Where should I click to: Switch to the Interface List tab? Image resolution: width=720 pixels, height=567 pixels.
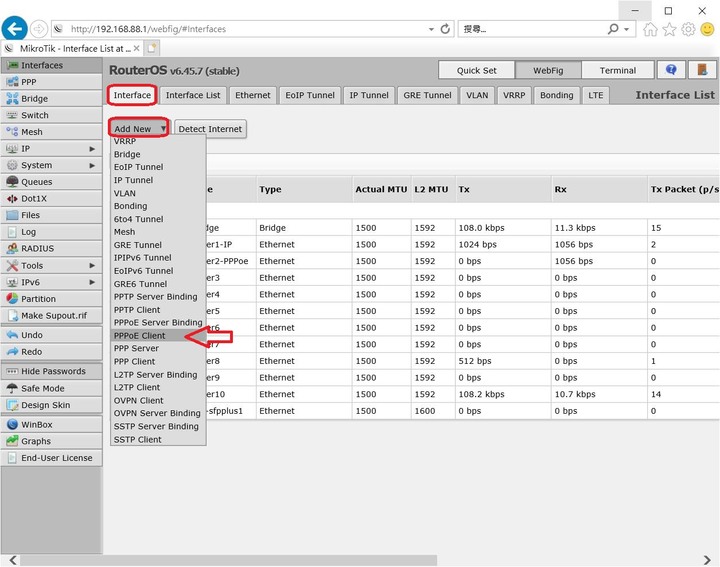pos(193,95)
